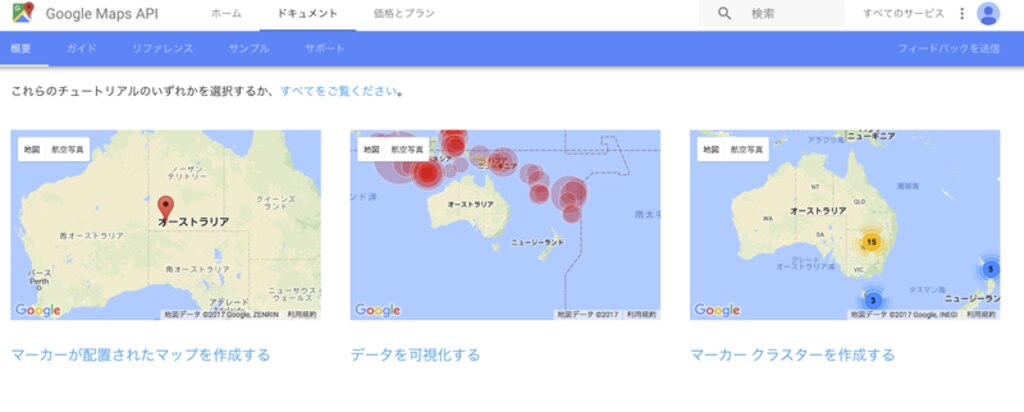The width and height of the screenshot is (1024, 412).
Task: Click the フィードバックを送信 button
Action: pyautogui.click(x=948, y=48)
